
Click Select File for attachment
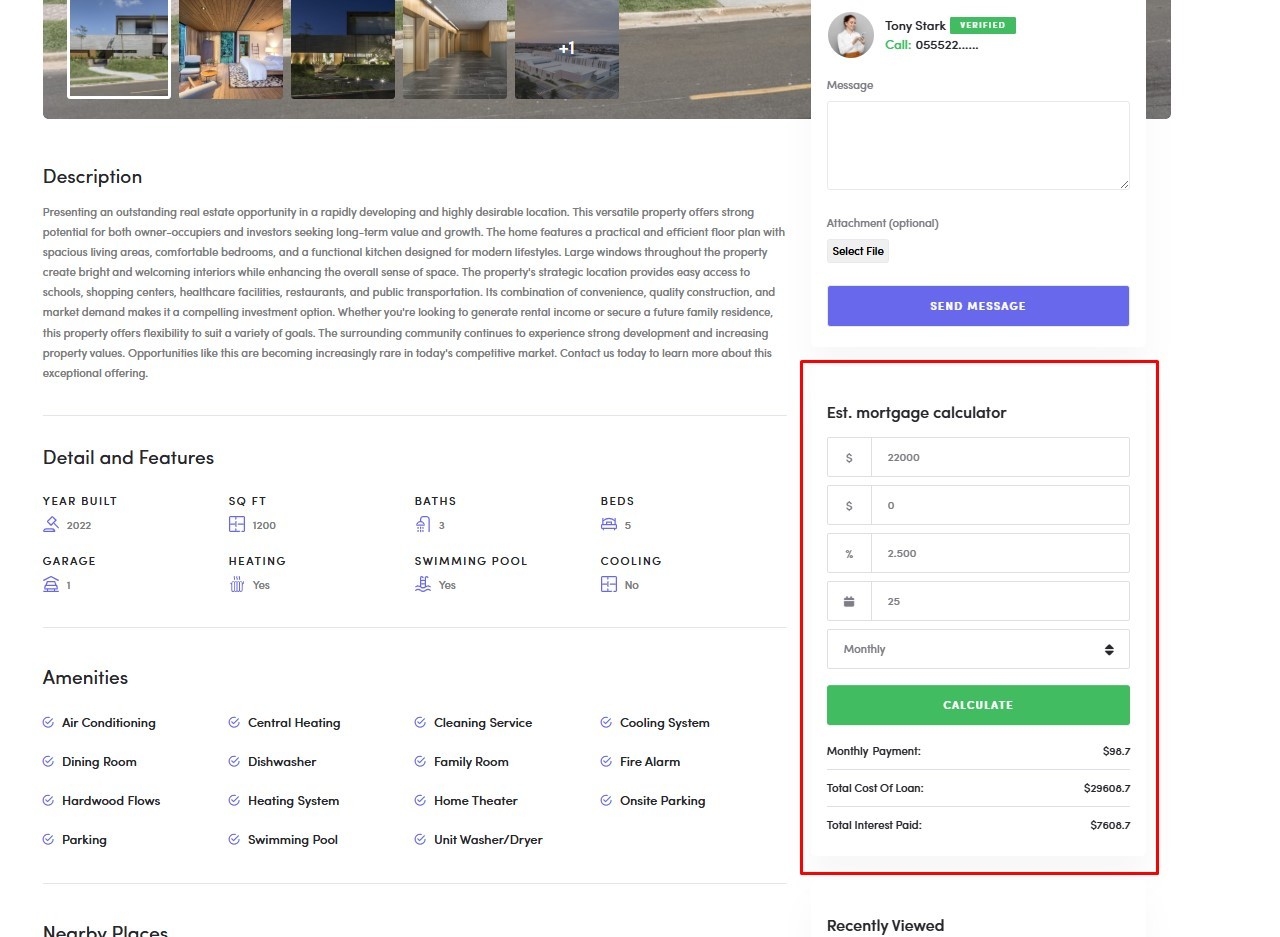[858, 251]
